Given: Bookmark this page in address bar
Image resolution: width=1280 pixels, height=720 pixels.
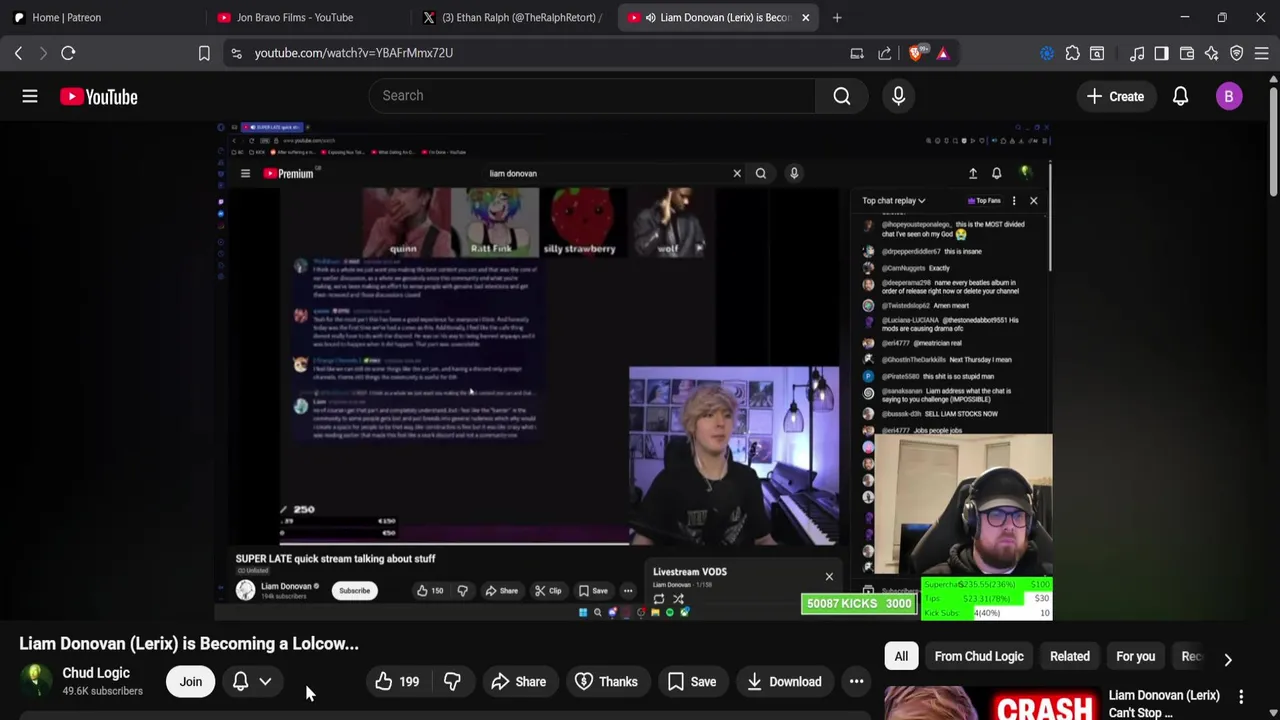Looking at the screenshot, I should pos(204,53).
